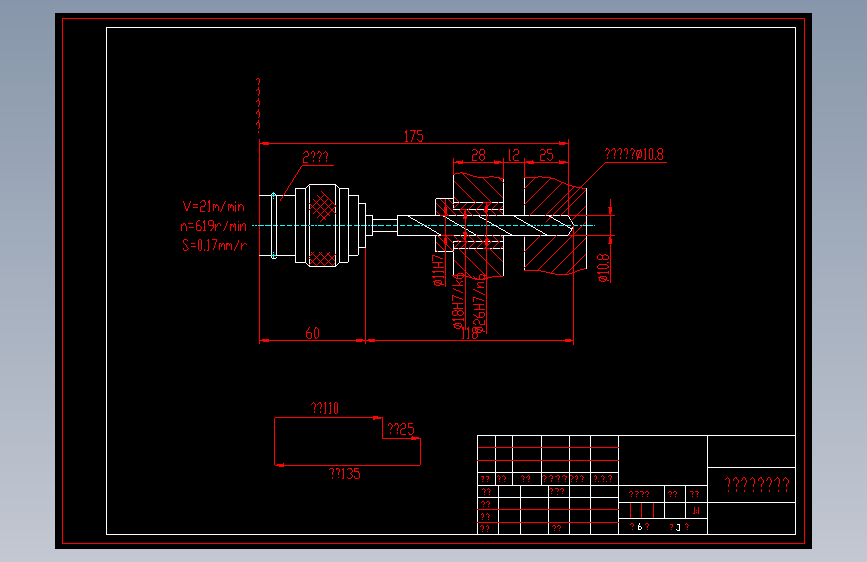Select the V=21m/min cutting speed note
Viewport: 867px width, 562px height.
213,206
